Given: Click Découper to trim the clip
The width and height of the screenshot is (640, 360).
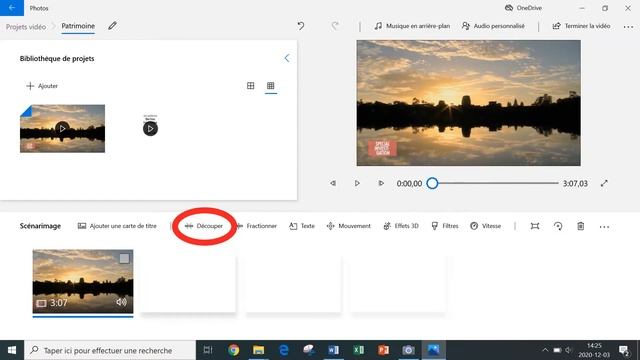Looking at the screenshot, I should (204, 226).
